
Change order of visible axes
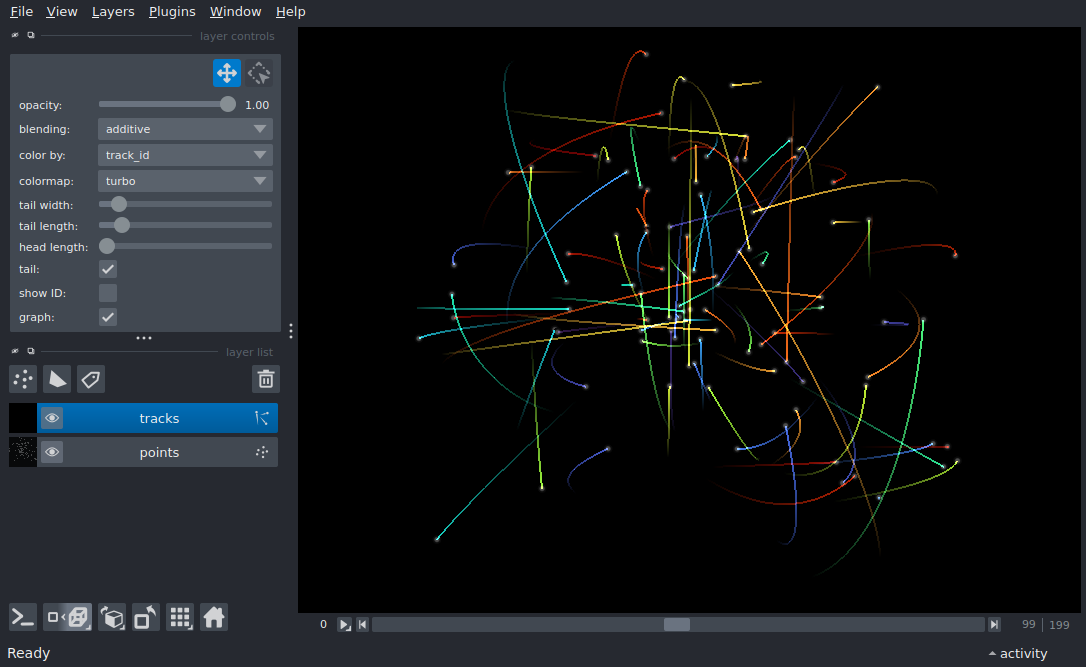[112, 617]
